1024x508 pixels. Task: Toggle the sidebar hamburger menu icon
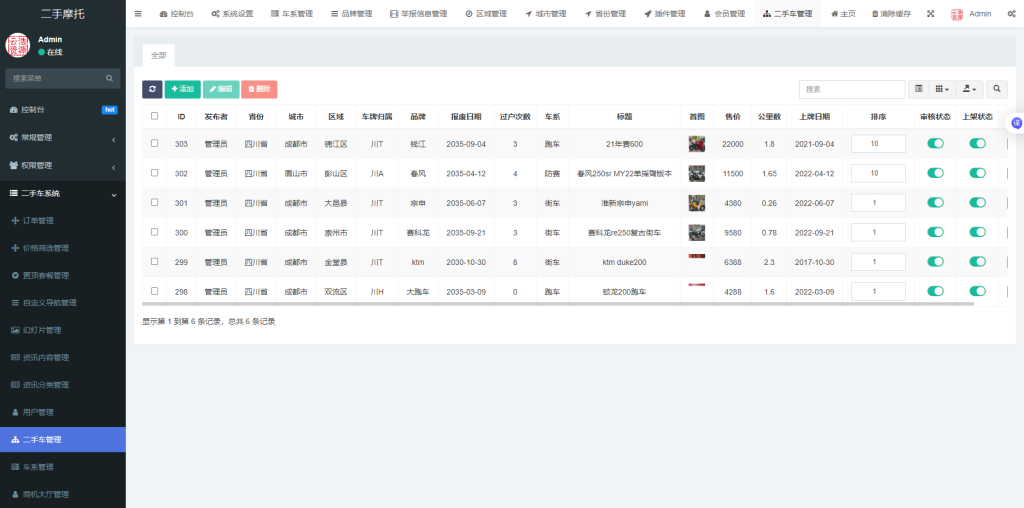(x=138, y=14)
